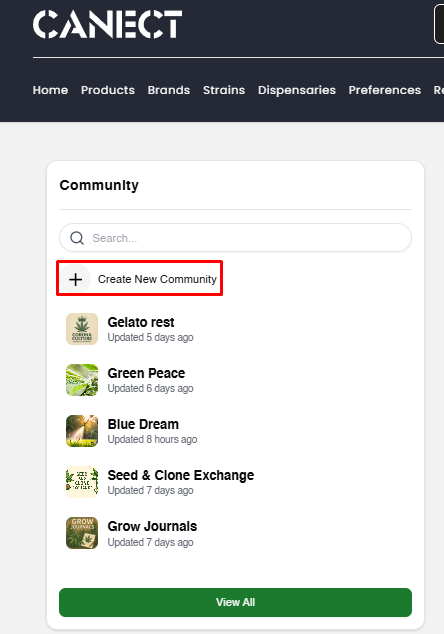The height and width of the screenshot is (634, 444).
Task: Click the Green Peace thumbnail
Action: tap(82, 380)
